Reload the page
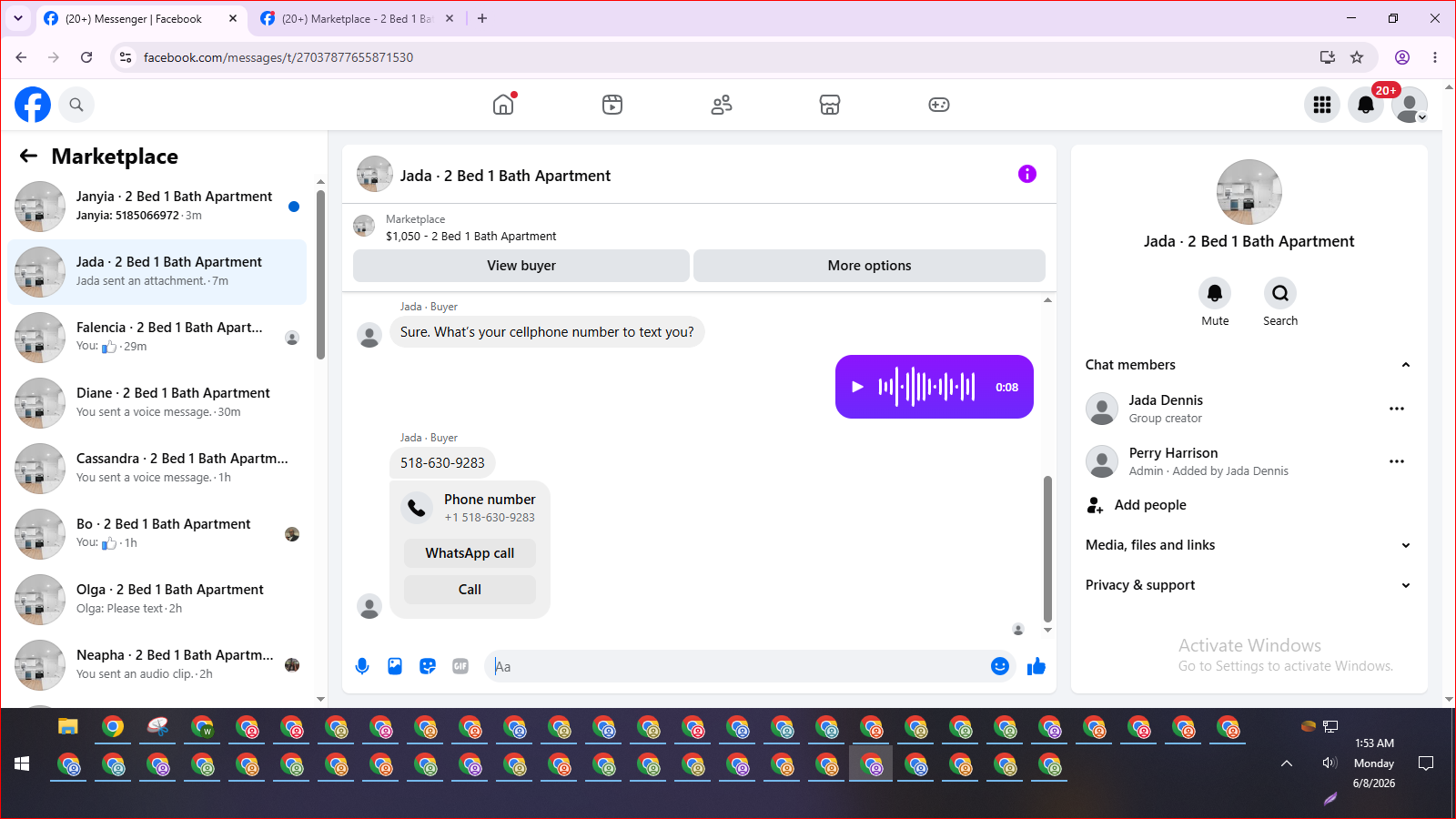 click(86, 57)
